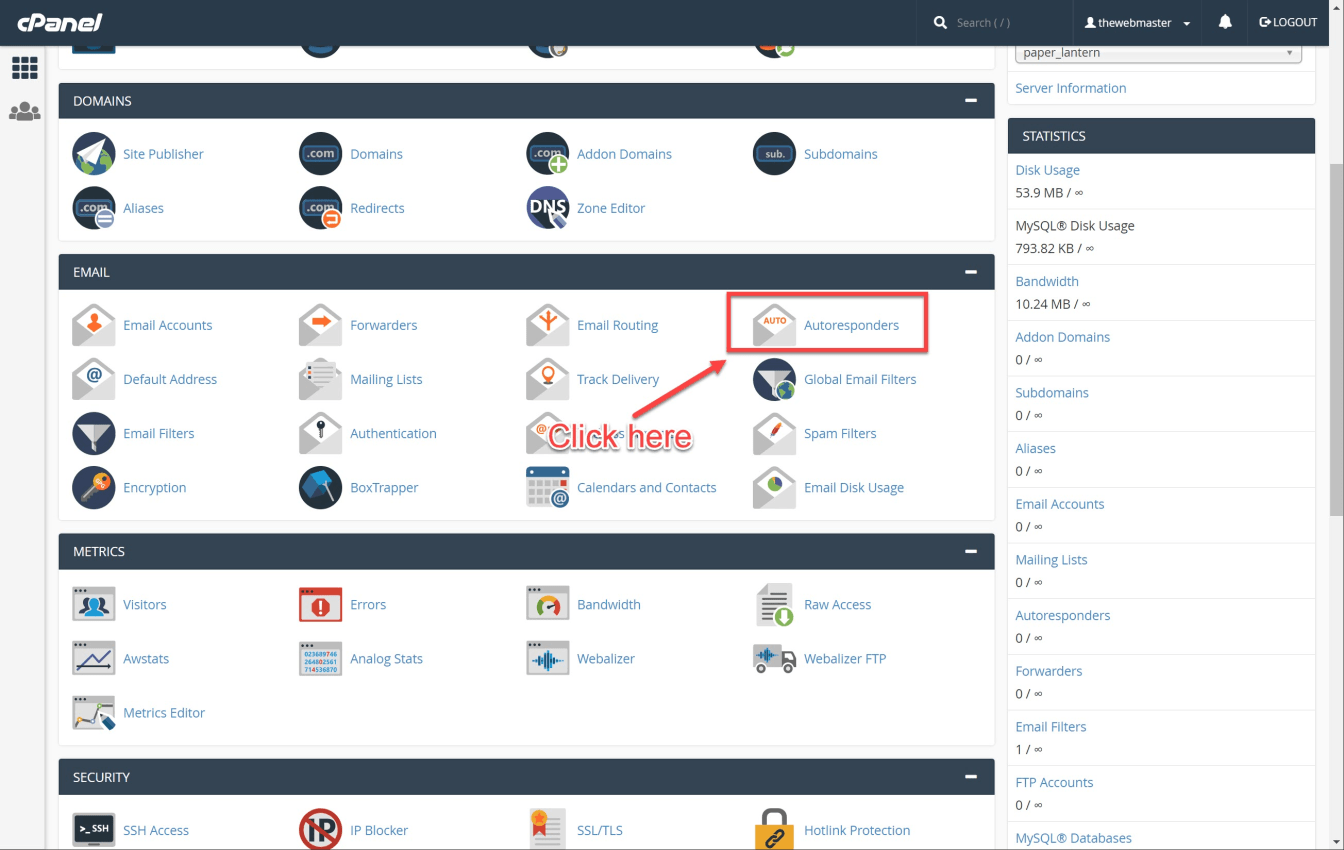
Task: Open the Autoresponders AUTO envelope icon
Action: click(775, 325)
